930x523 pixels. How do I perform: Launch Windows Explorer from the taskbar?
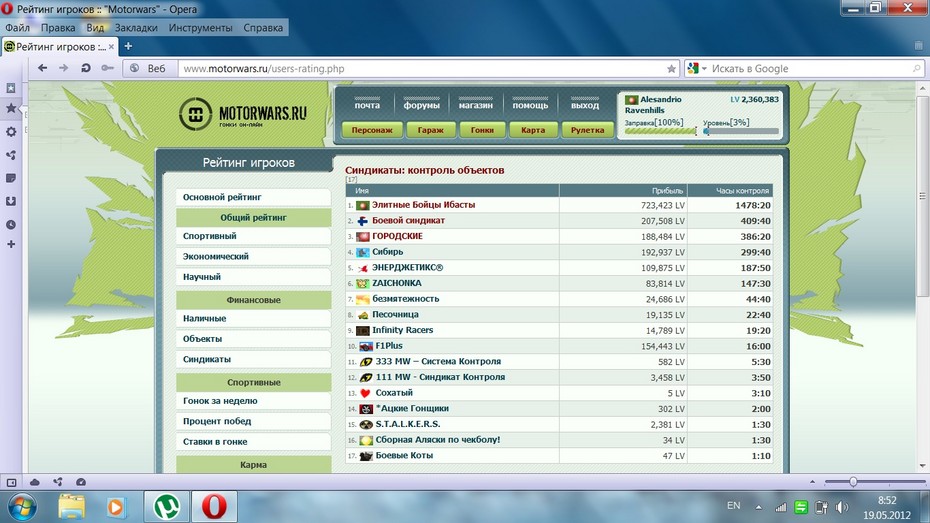click(x=72, y=507)
